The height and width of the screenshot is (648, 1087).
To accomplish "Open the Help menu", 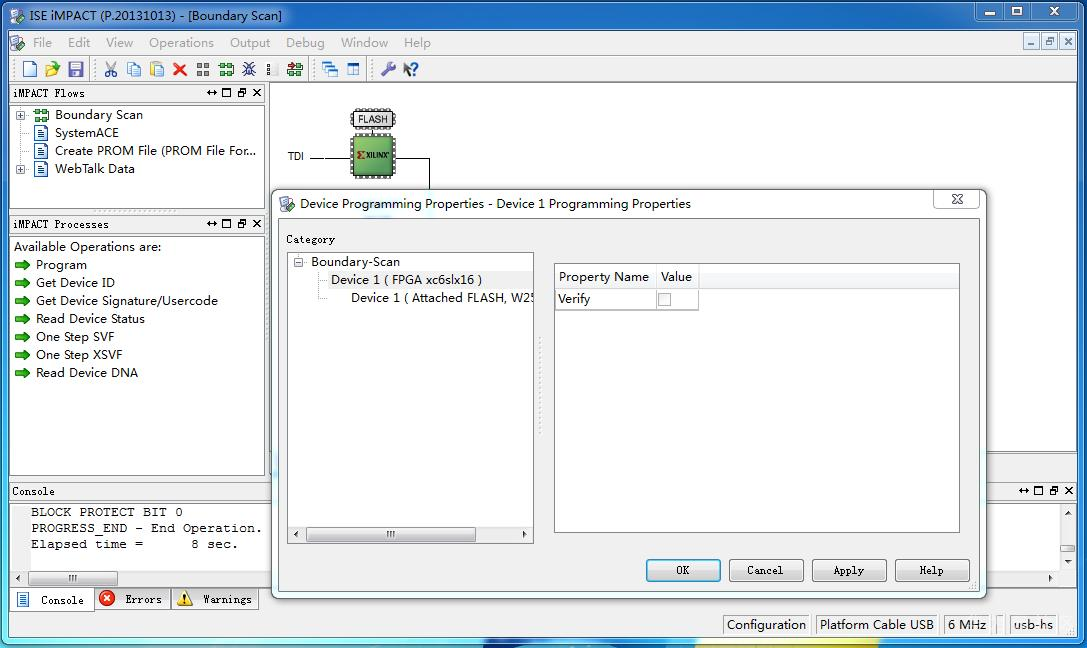I will 417,42.
